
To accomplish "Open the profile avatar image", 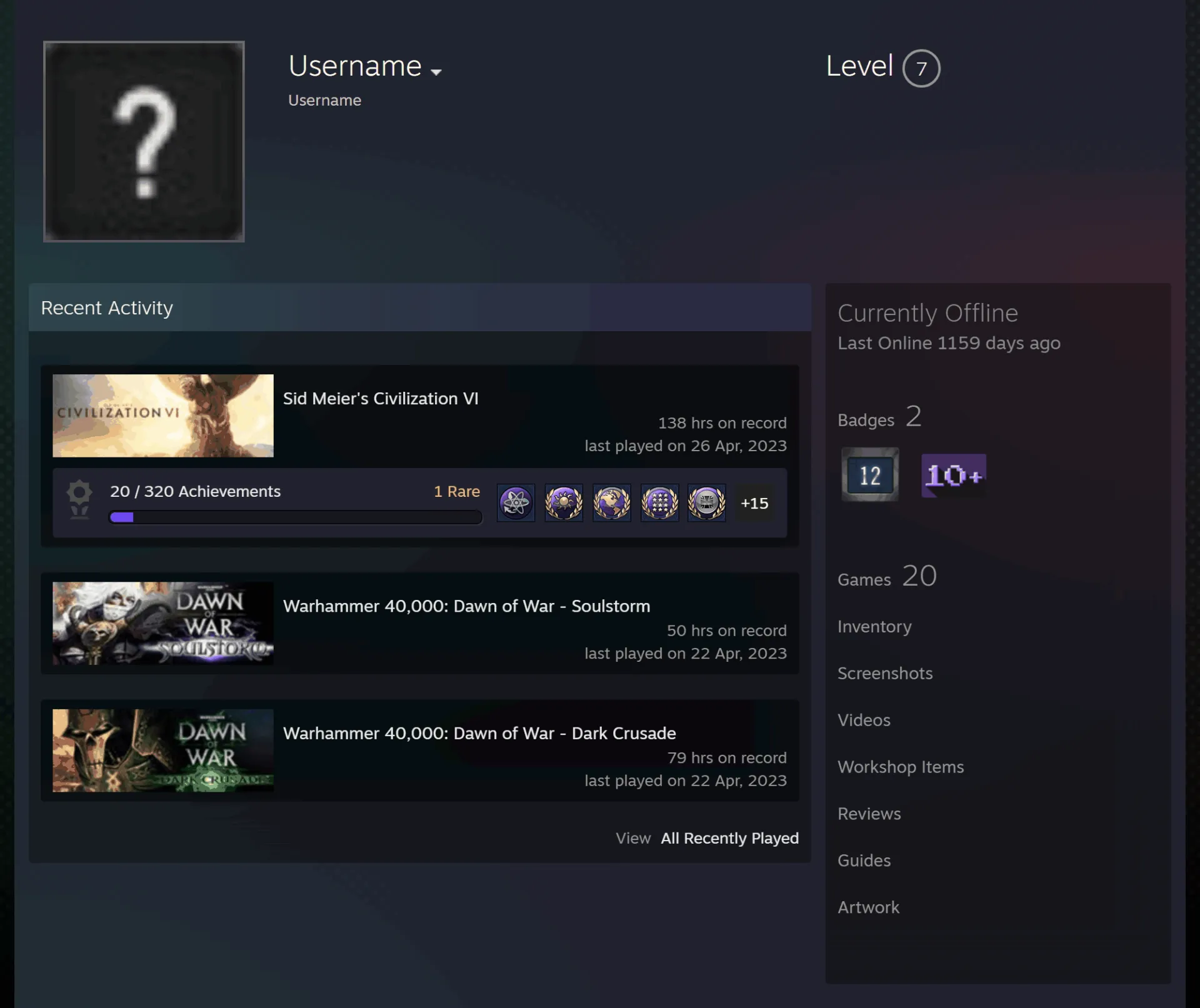I will (144, 141).
